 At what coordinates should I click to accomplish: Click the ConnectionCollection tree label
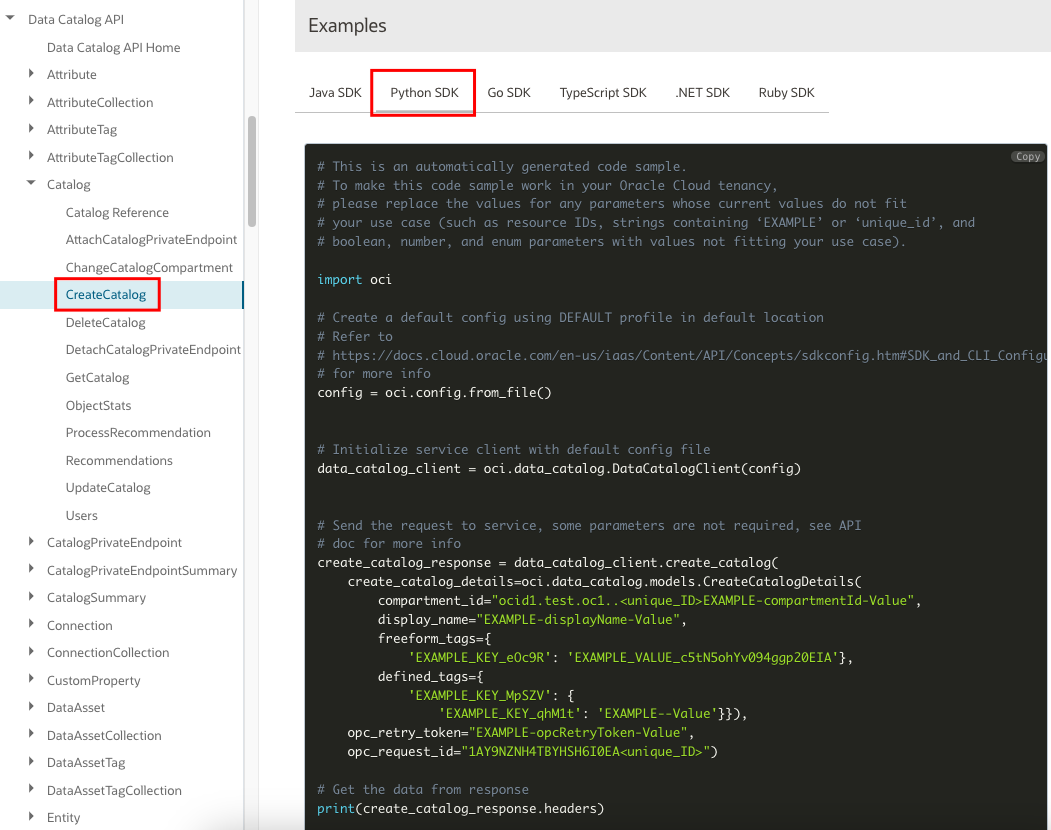coord(108,652)
